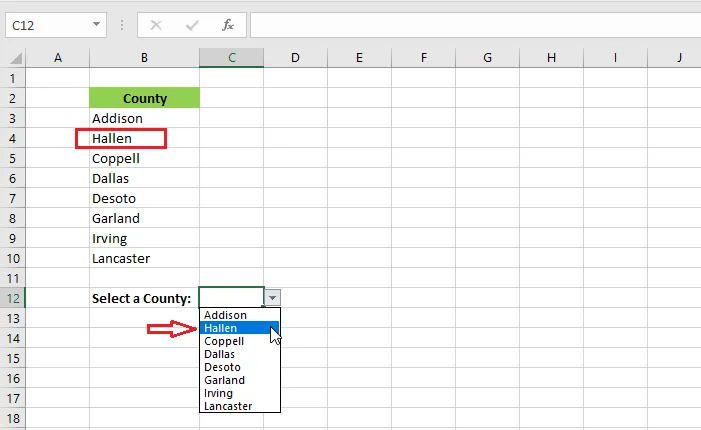701x430 pixels.
Task: Click the 'Select a County:' label cell
Action: [x=144, y=298]
